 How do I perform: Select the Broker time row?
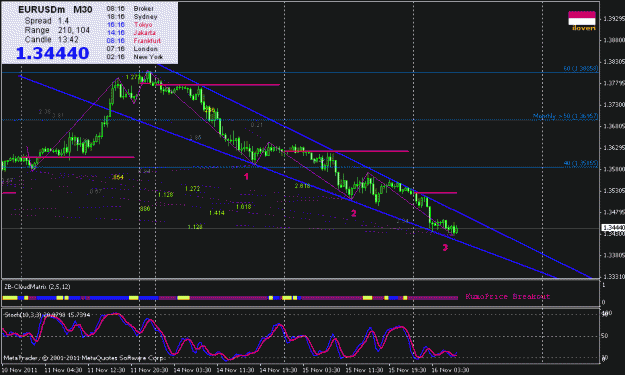130,8
